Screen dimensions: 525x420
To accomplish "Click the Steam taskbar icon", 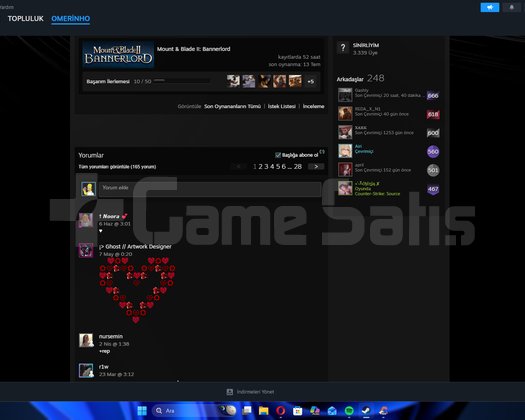I will [366, 411].
